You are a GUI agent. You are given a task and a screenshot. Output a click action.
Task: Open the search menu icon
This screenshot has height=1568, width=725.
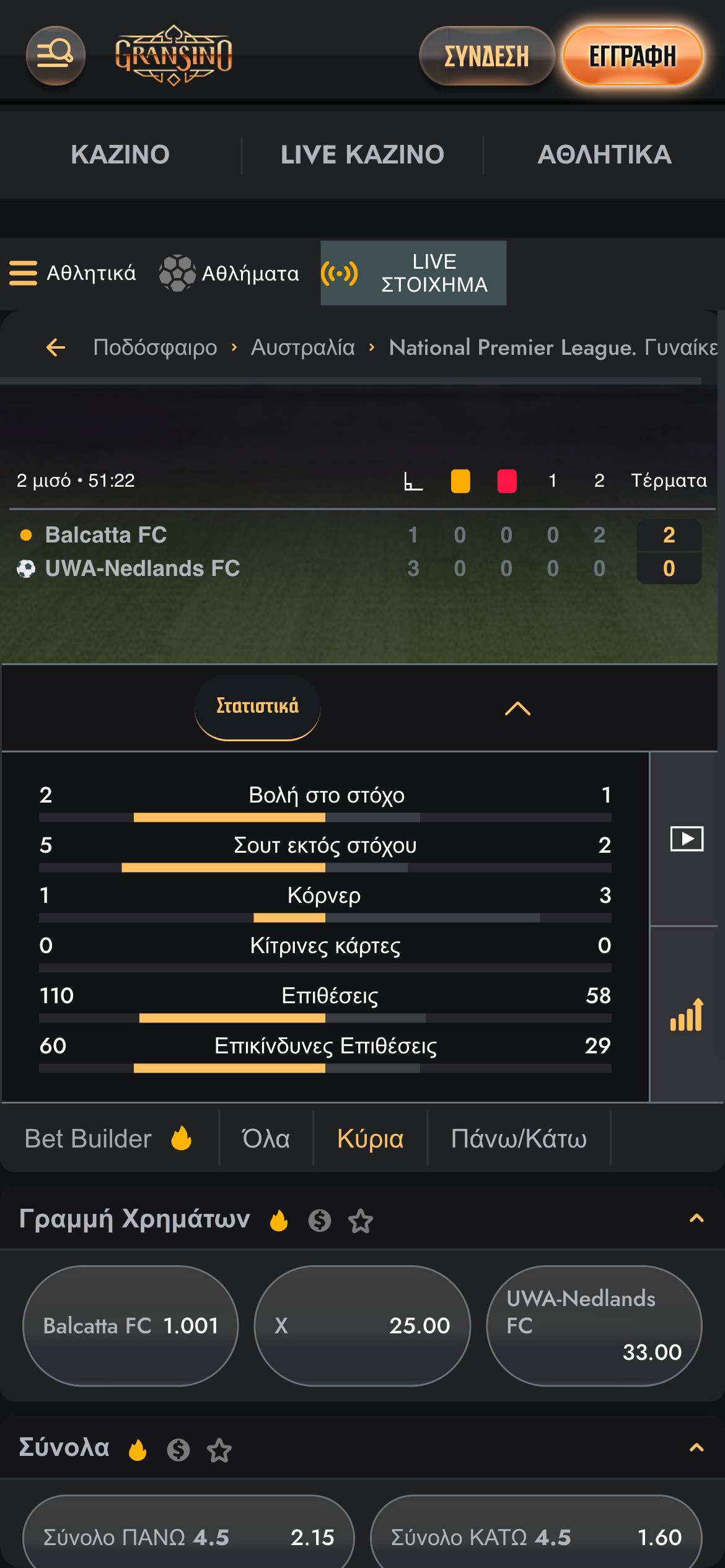55,56
